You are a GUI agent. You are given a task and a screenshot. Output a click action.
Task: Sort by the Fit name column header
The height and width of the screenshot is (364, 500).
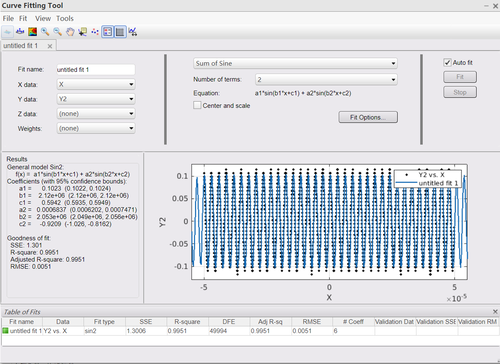(22, 322)
